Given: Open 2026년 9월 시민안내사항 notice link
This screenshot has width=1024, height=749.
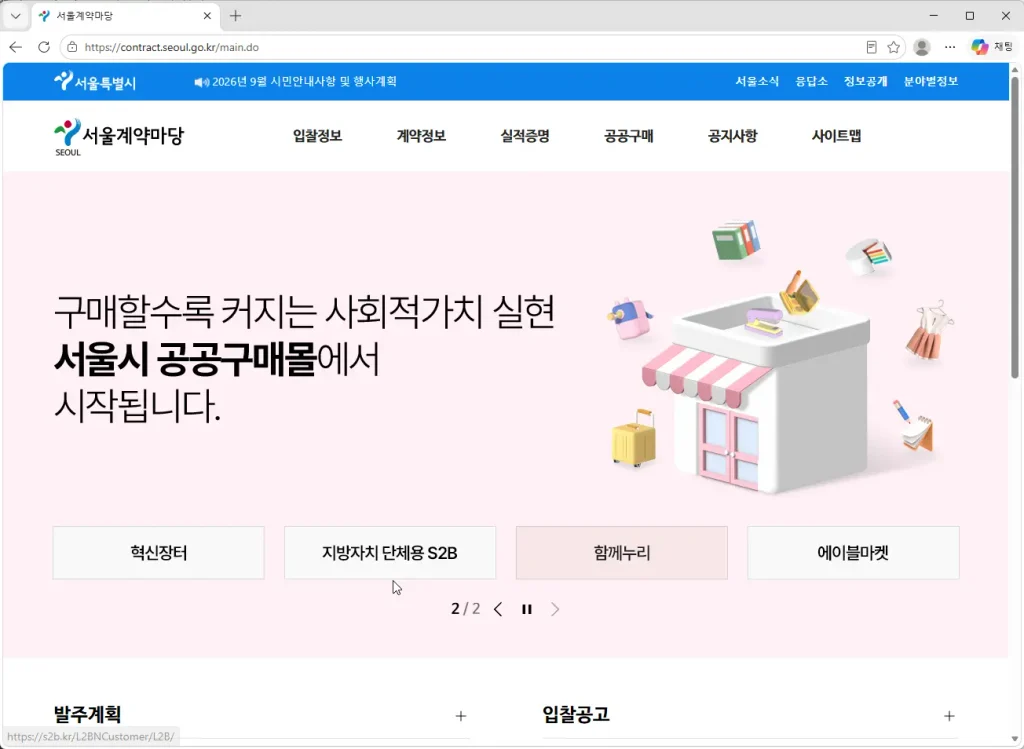Looking at the screenshot, I should 296,82.
